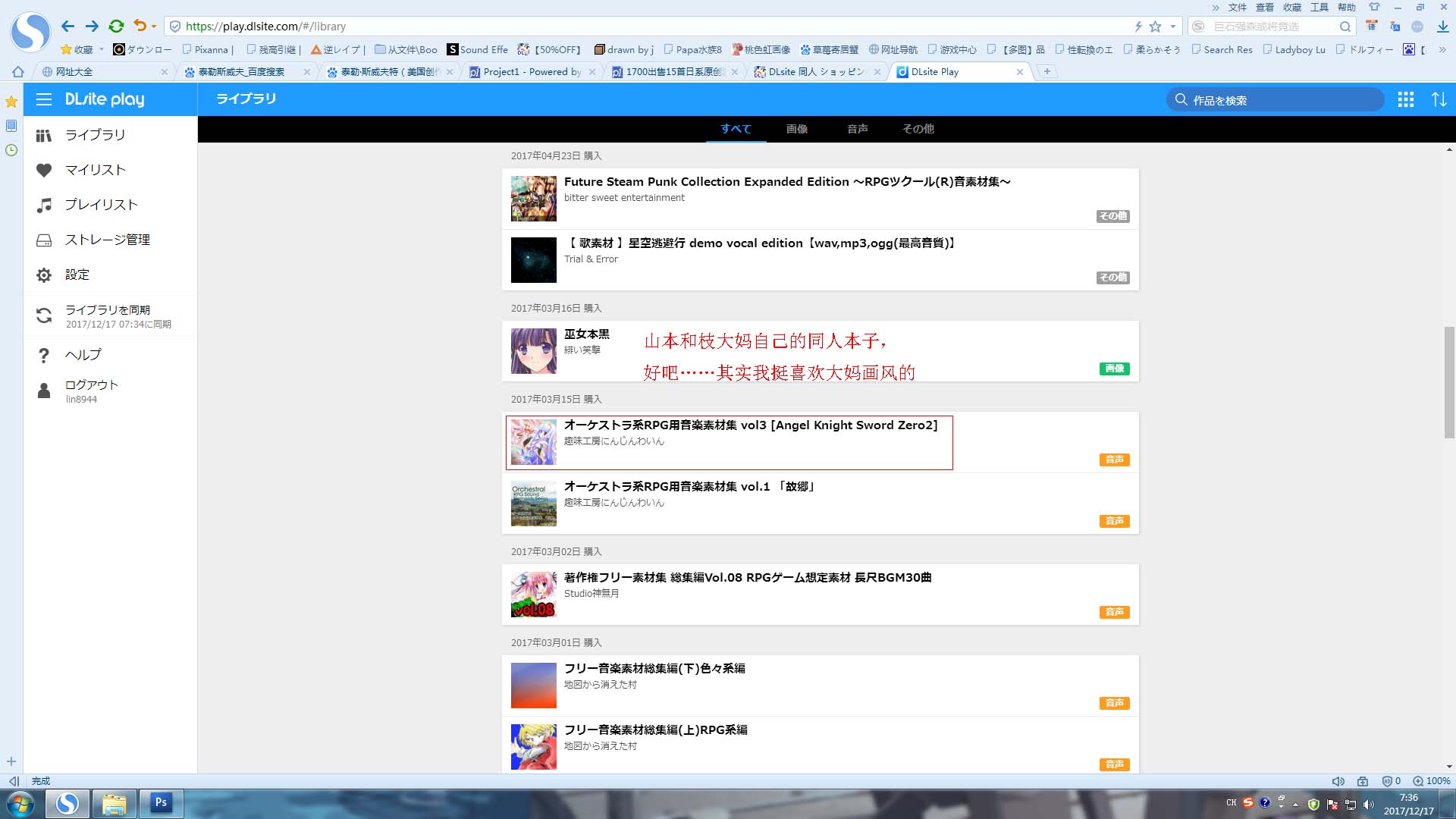This screenshot has height=819, width=1456.
Task: Expand the 収藏 favorites dropdown
Action: pyautogui.click(x=101, y=50)
